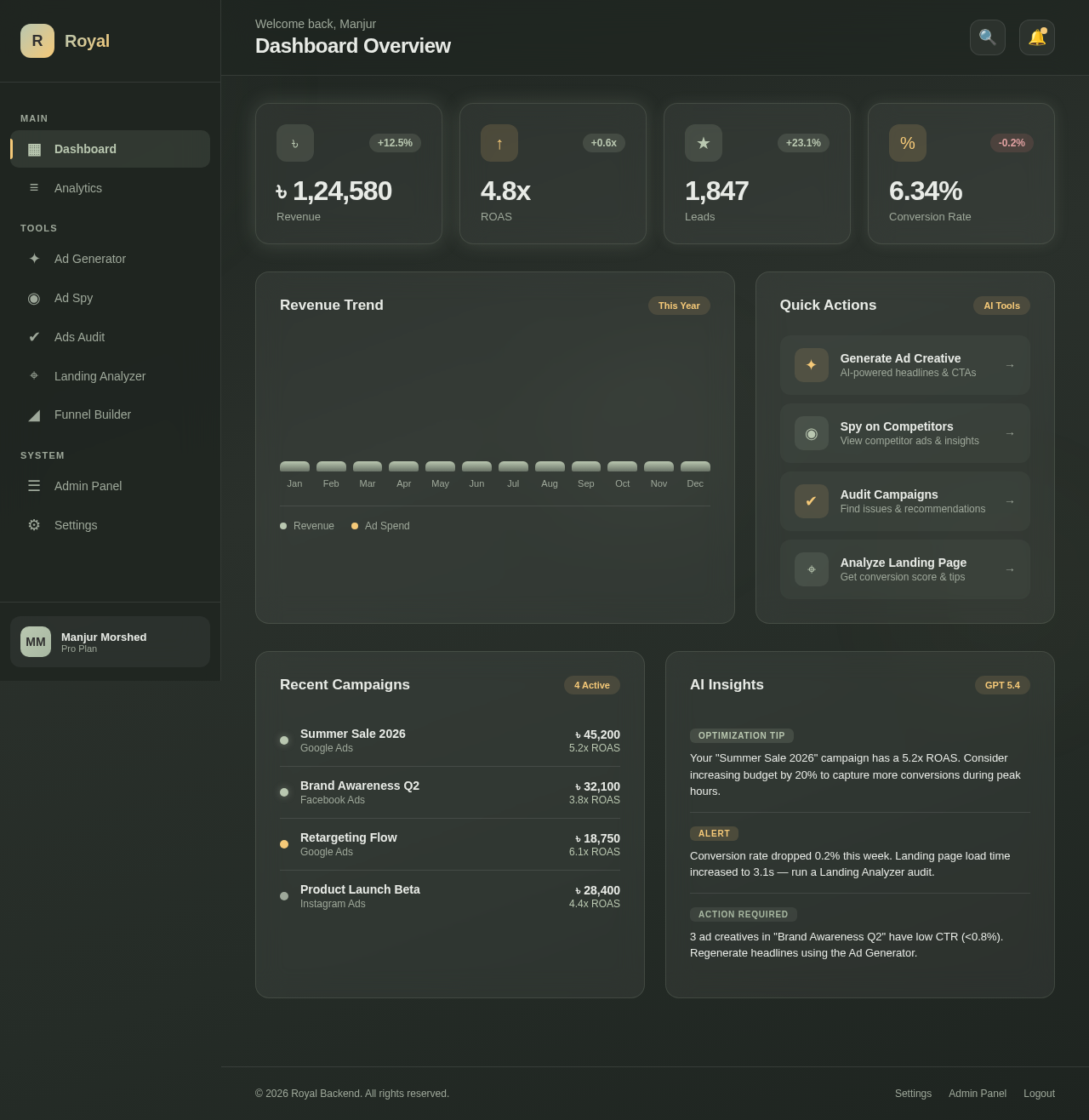Click the Ad Generator sparkle icon in sidebar

(34, 259)
